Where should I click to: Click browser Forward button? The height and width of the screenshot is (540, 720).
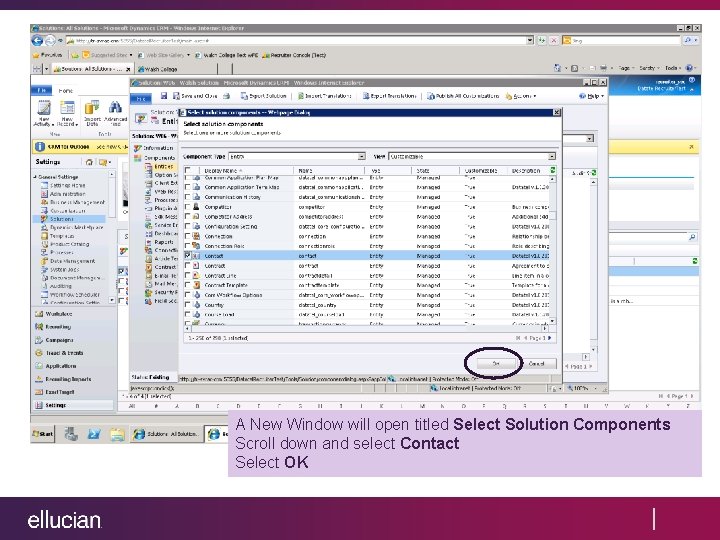coord(50,41)
